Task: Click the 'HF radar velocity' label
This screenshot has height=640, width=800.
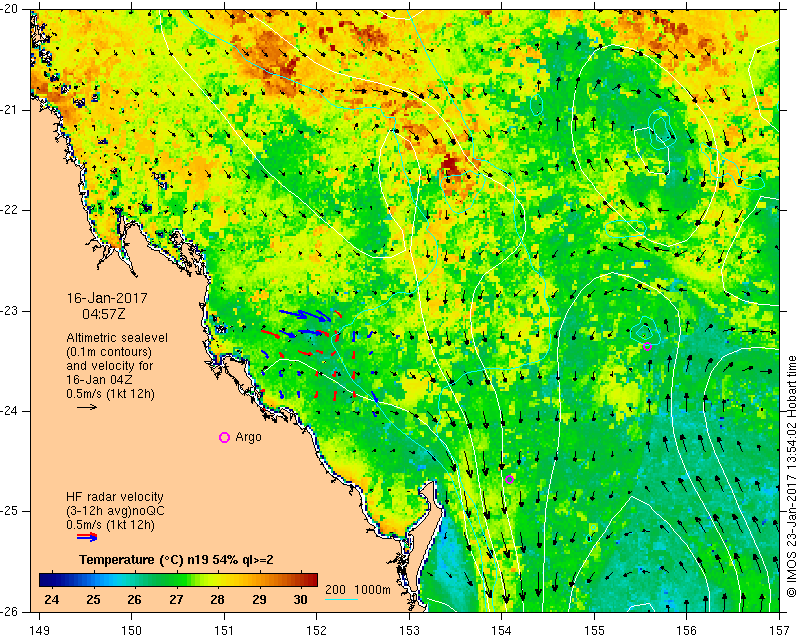Action: (x=115, y=497)
